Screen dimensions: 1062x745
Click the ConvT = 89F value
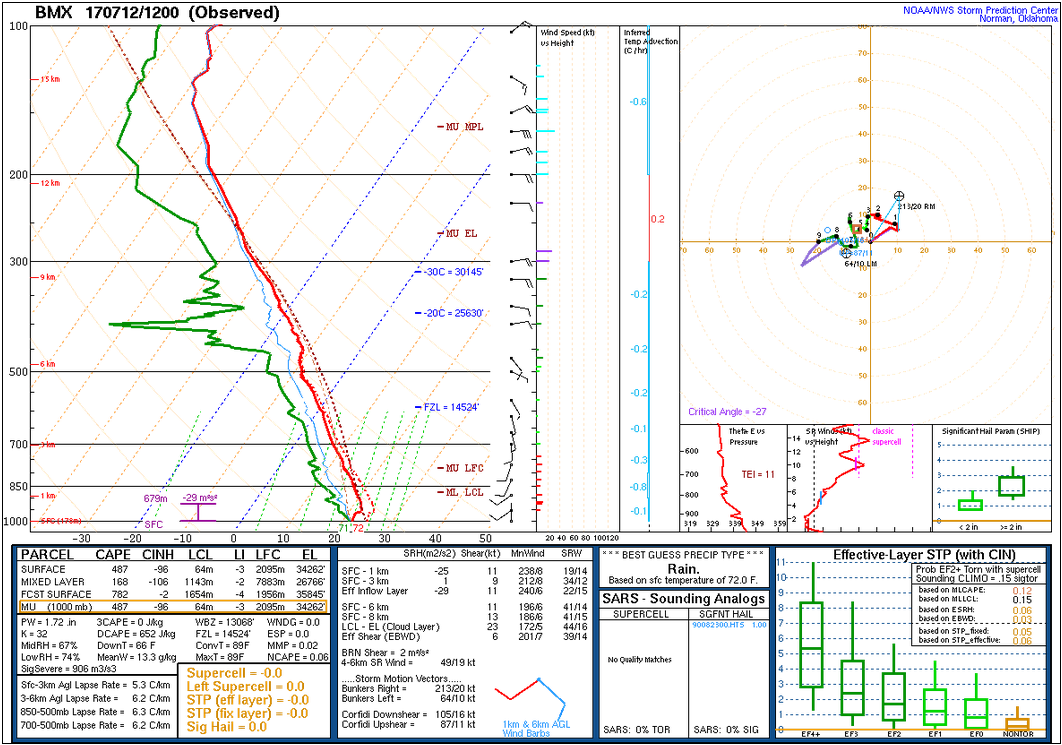tap(219, 645)
